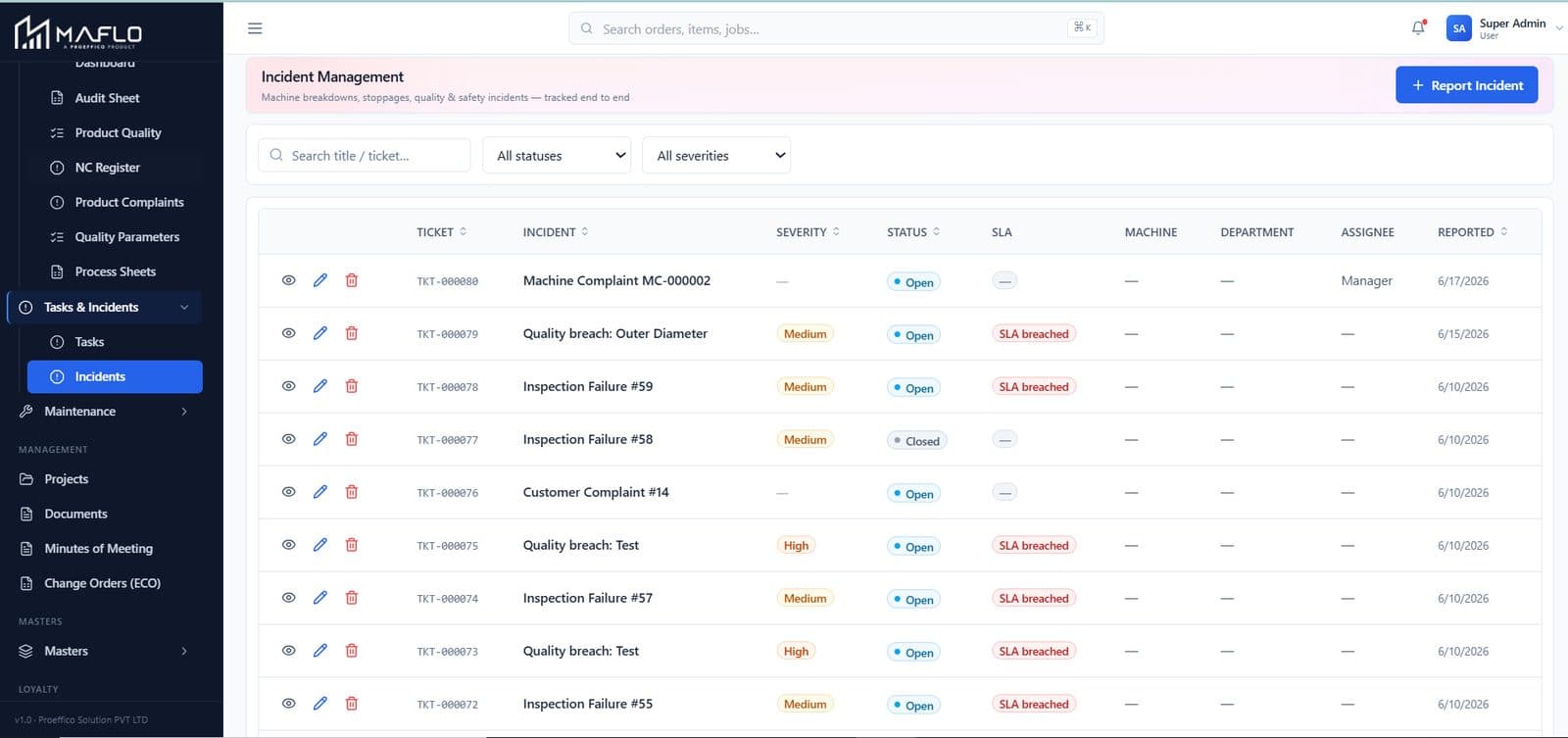This screenshot has height=738, width=1568.
Task: Edit Inspection Failure #59 via pencil icon
Action: click(320, 386)
